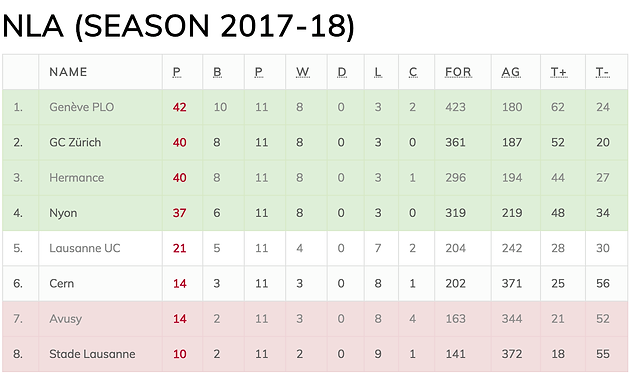Viewport: 630px width, 373px height.
Task: Open the Stade Lausanne team link
Action: click(92, 354)
